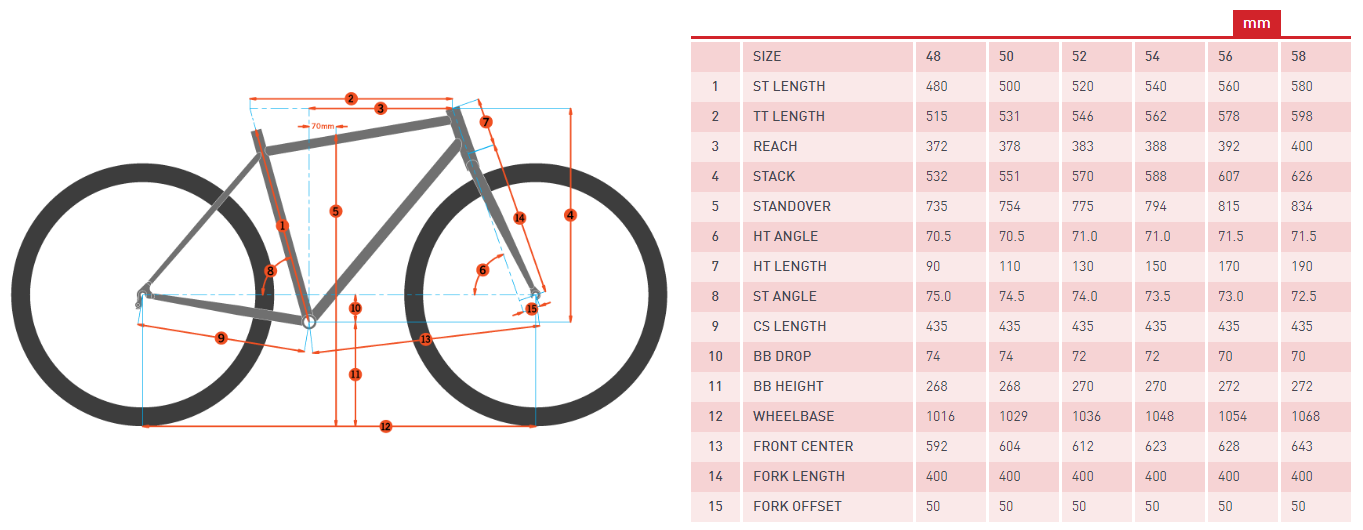
Task: Click the number 11 BB height marker
Action: [x=355, y=374]
